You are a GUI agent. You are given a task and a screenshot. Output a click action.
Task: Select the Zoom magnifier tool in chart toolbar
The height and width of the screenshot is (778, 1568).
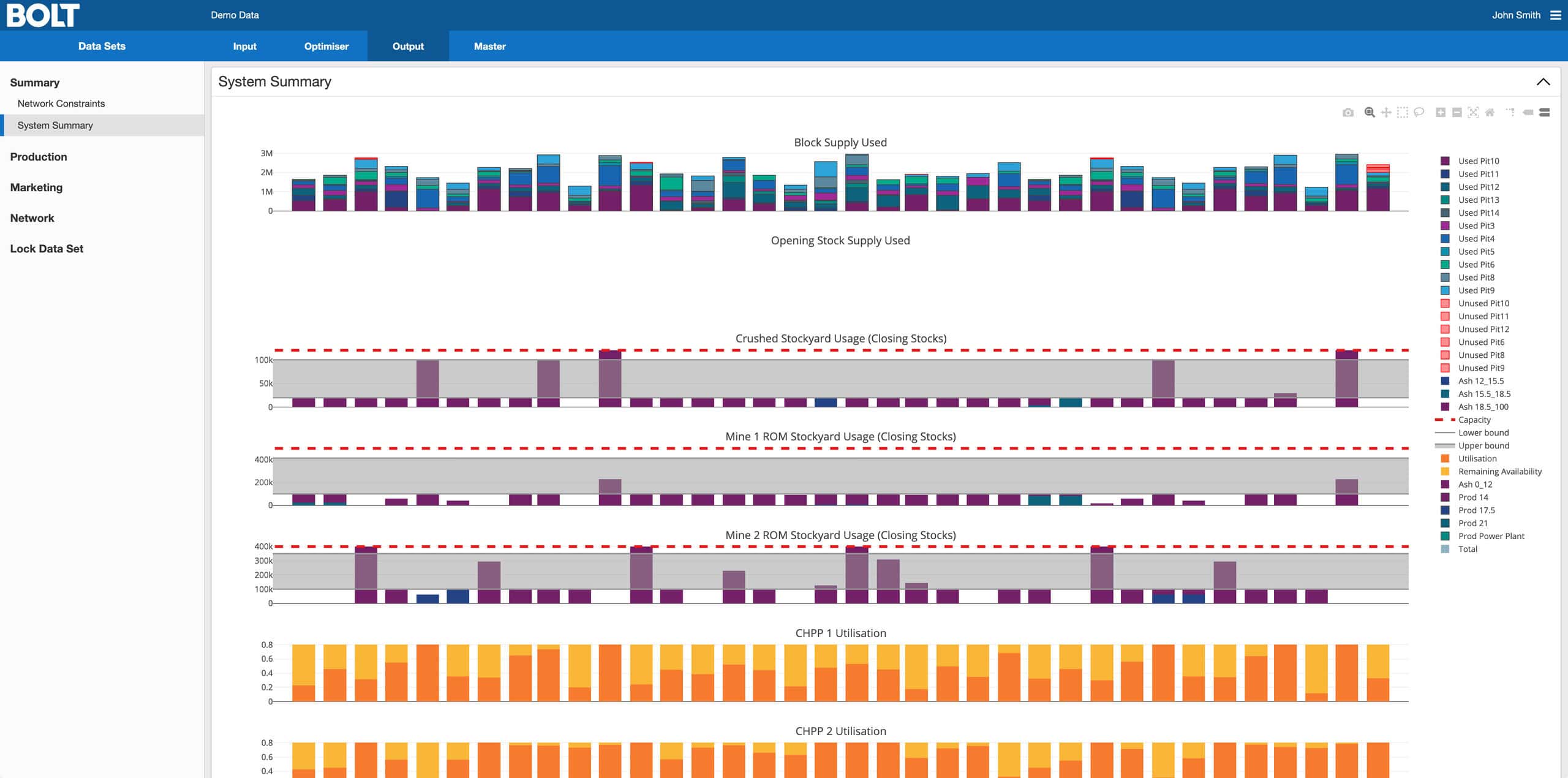pos(1370,113)
